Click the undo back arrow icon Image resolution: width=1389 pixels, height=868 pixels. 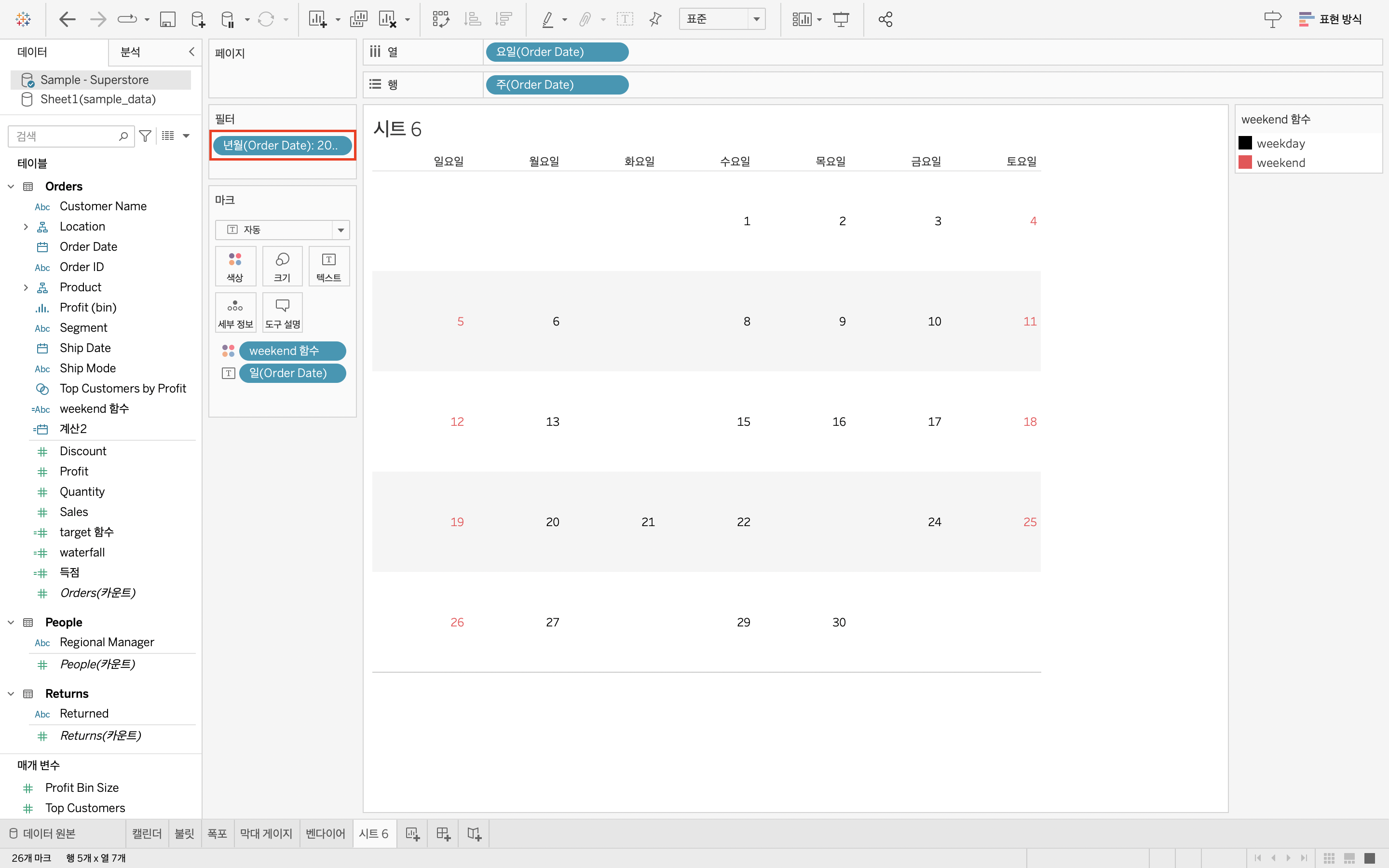pyautogui.click(x=67, y=19)
